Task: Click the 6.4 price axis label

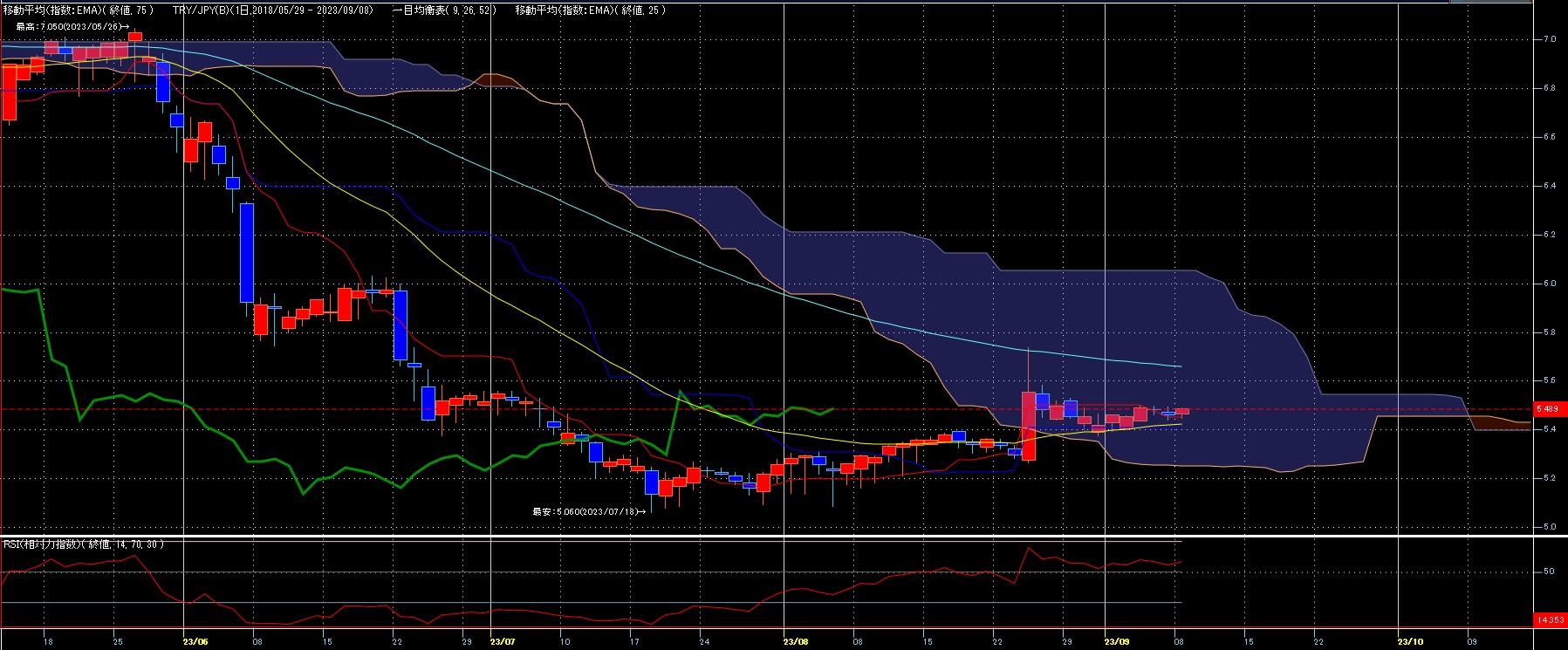Action: pyautogui.click(x=1550, y=186)
